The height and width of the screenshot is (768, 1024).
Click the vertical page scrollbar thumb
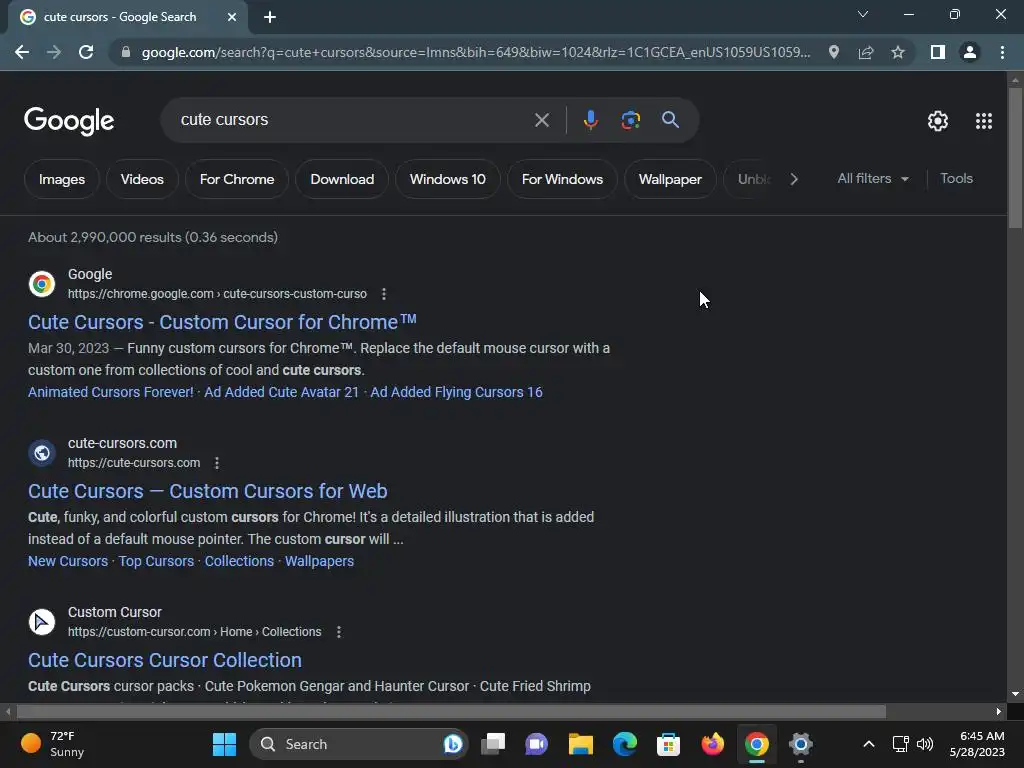[x=1014, y=158]
